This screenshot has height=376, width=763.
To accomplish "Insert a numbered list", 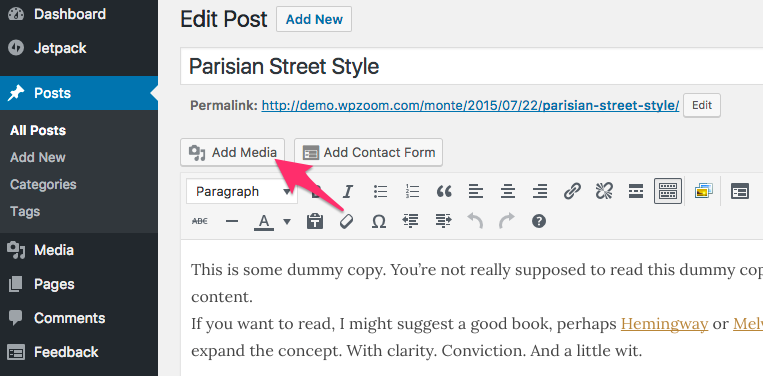I will pyautogui.click(x=412, y=192).
